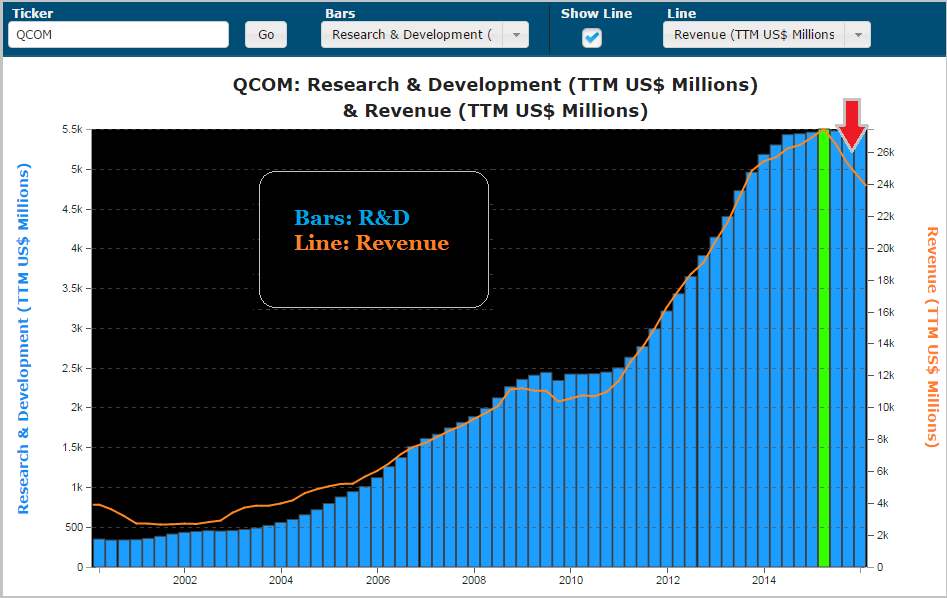Click the 'Bars' dropdown label
947x598 pixels.
coord(340,13)
